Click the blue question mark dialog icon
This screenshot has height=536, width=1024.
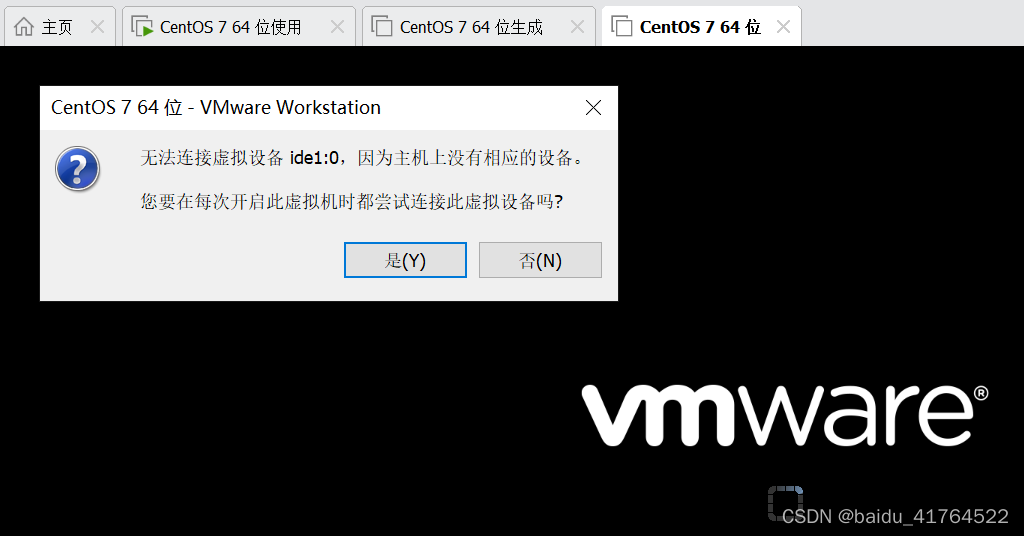click(78, 168)
